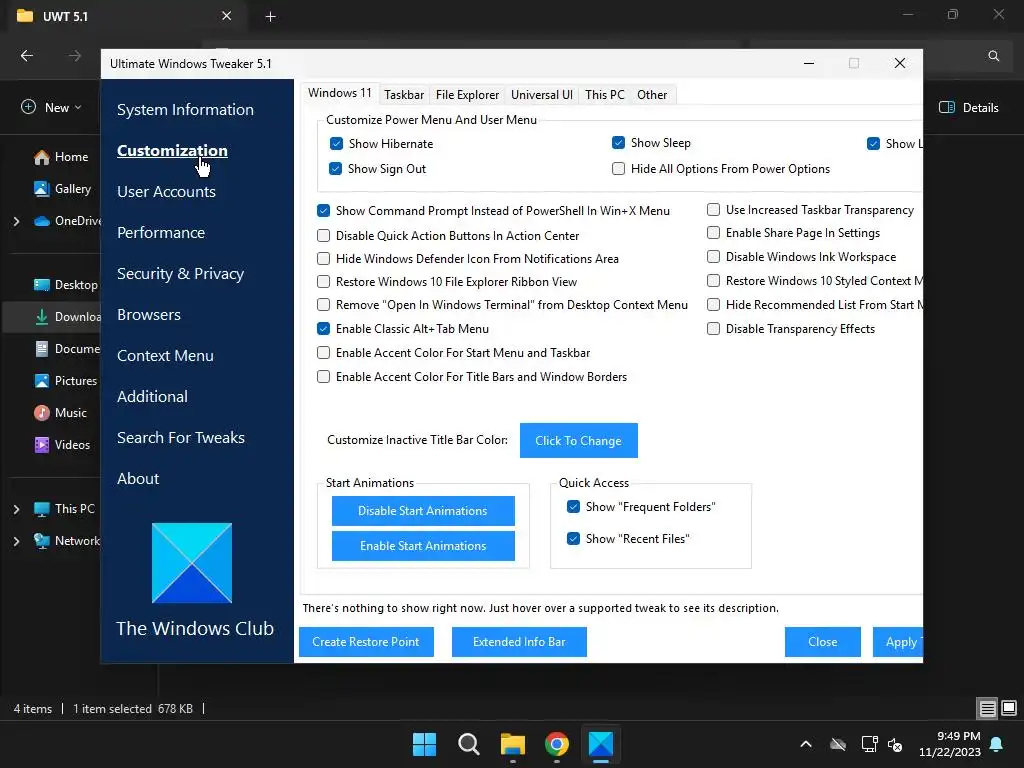Open Search For Tweaks section
This screenshot has height=768, width=1024.
click(x=181, y=438)
